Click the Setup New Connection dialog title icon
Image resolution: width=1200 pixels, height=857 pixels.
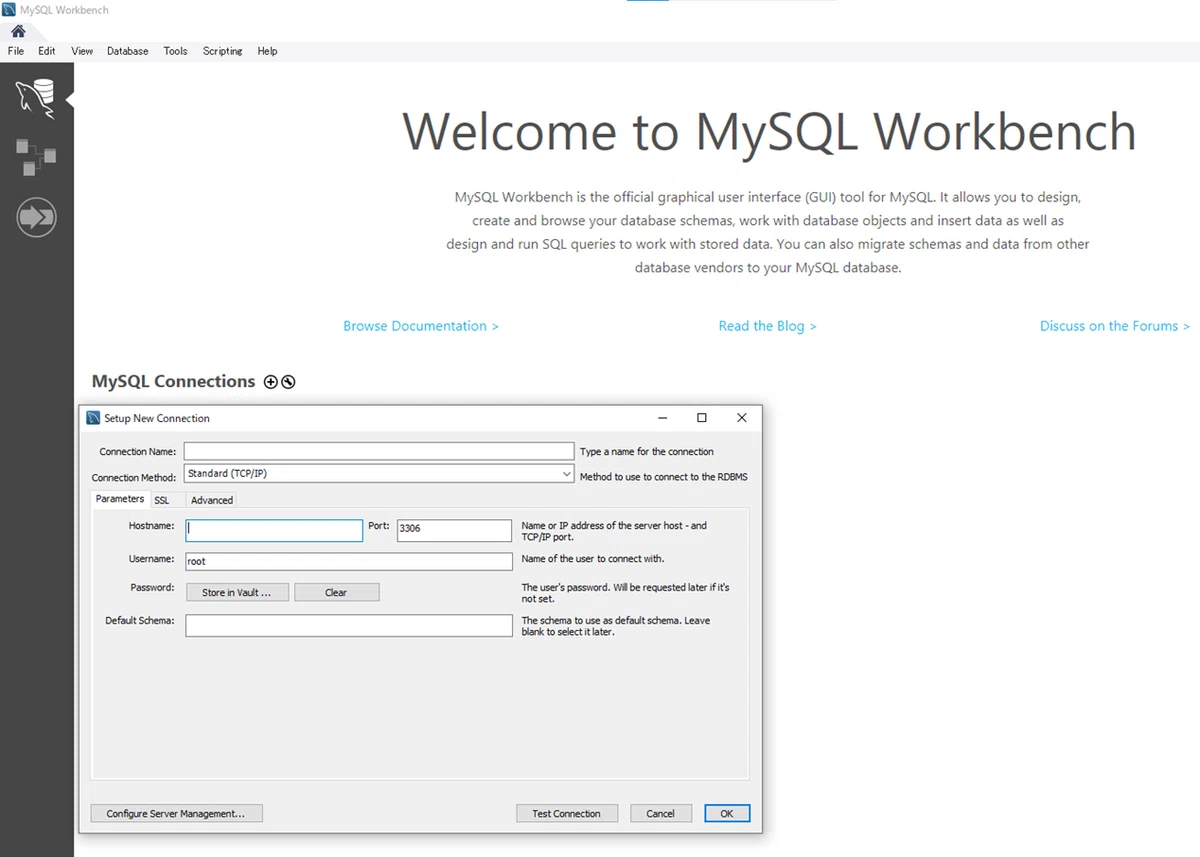(x=93, y=418)
